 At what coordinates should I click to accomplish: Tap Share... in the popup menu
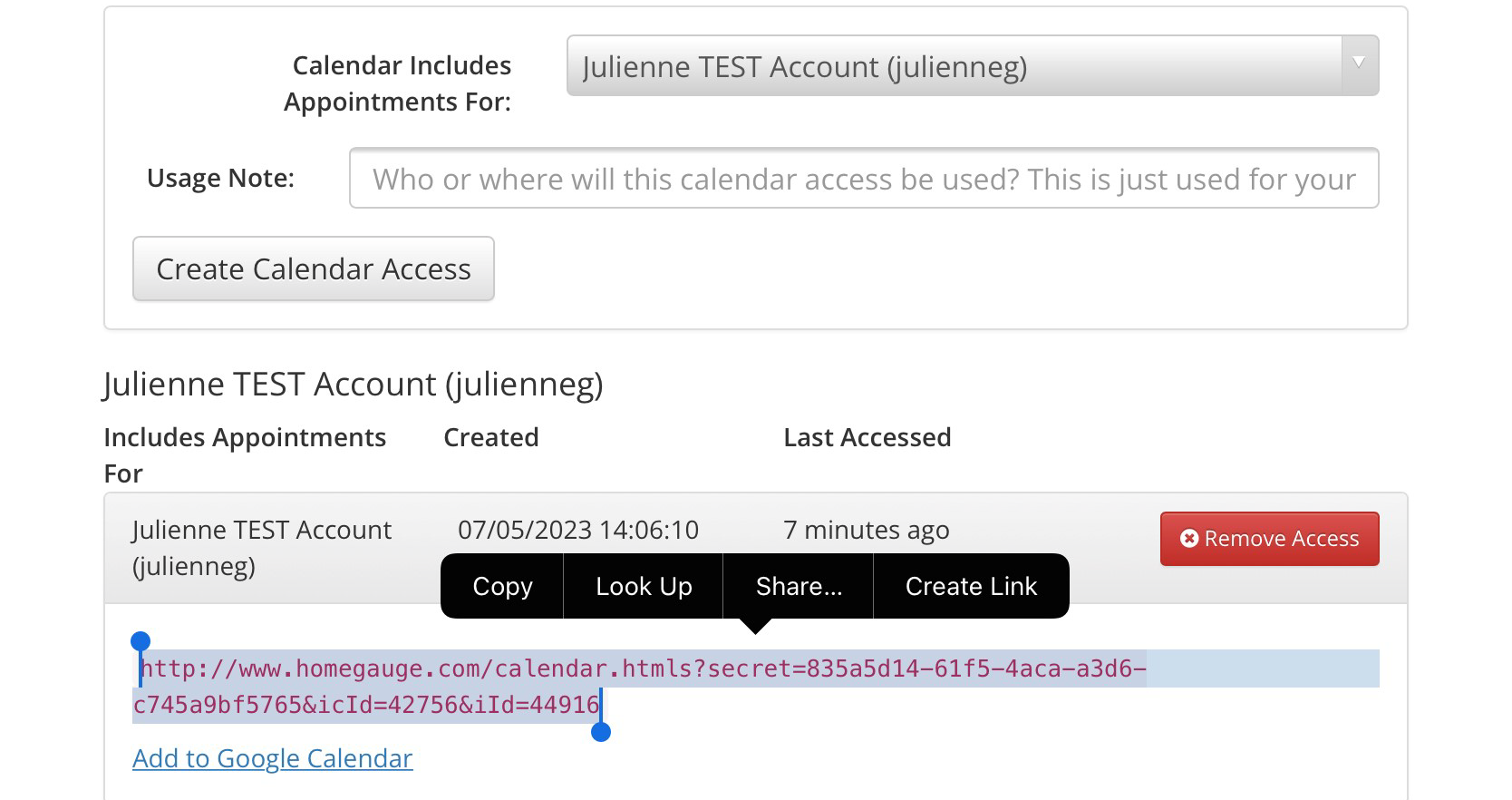click(799, 587)
